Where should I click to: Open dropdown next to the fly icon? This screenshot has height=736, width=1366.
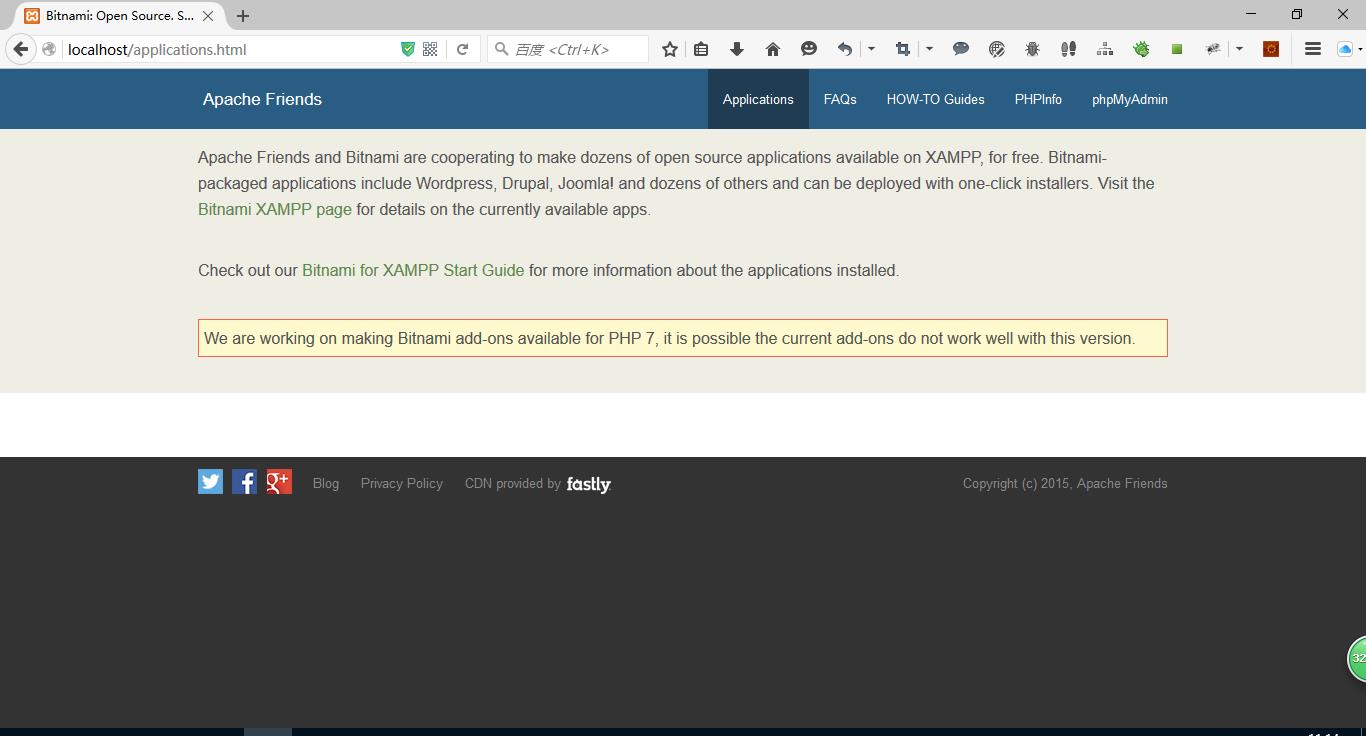[1239, 49]
